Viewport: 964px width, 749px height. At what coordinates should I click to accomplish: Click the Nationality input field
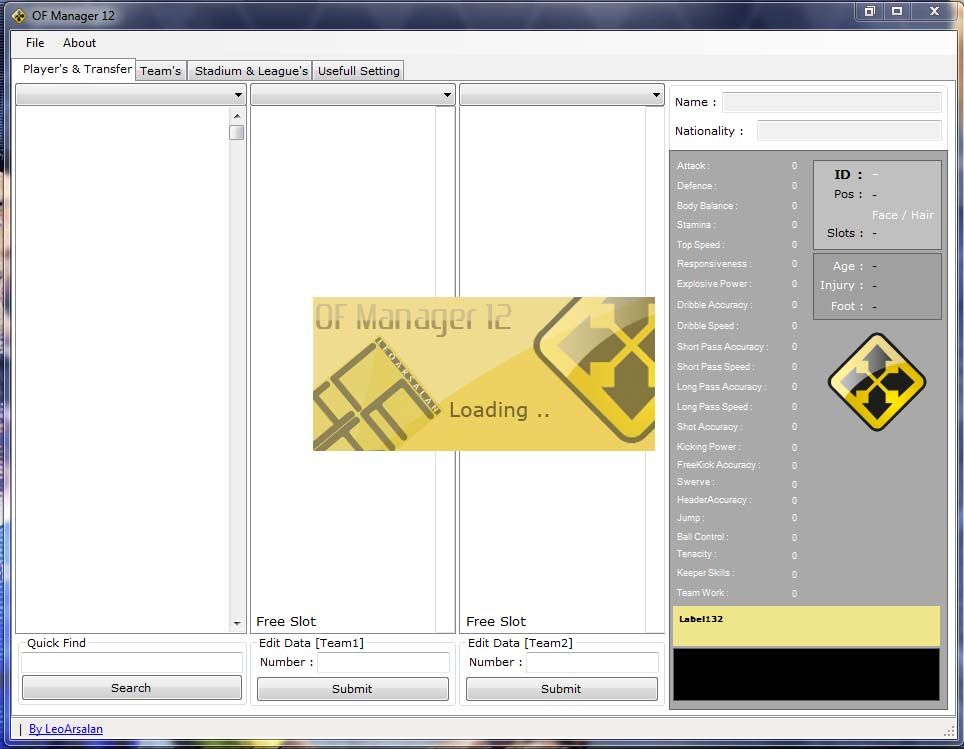(x=848, y=131)
